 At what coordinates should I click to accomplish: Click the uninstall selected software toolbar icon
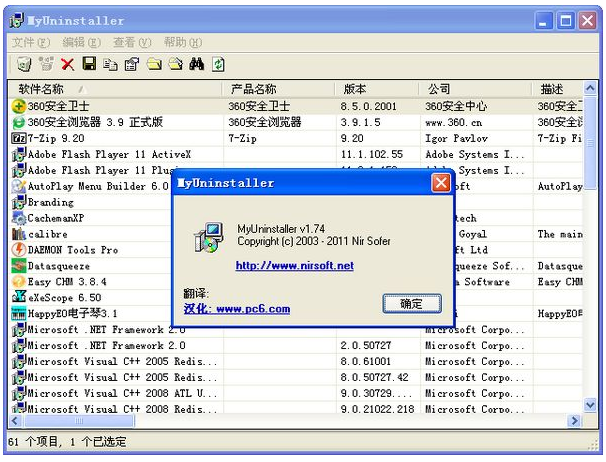pos(24,64)
